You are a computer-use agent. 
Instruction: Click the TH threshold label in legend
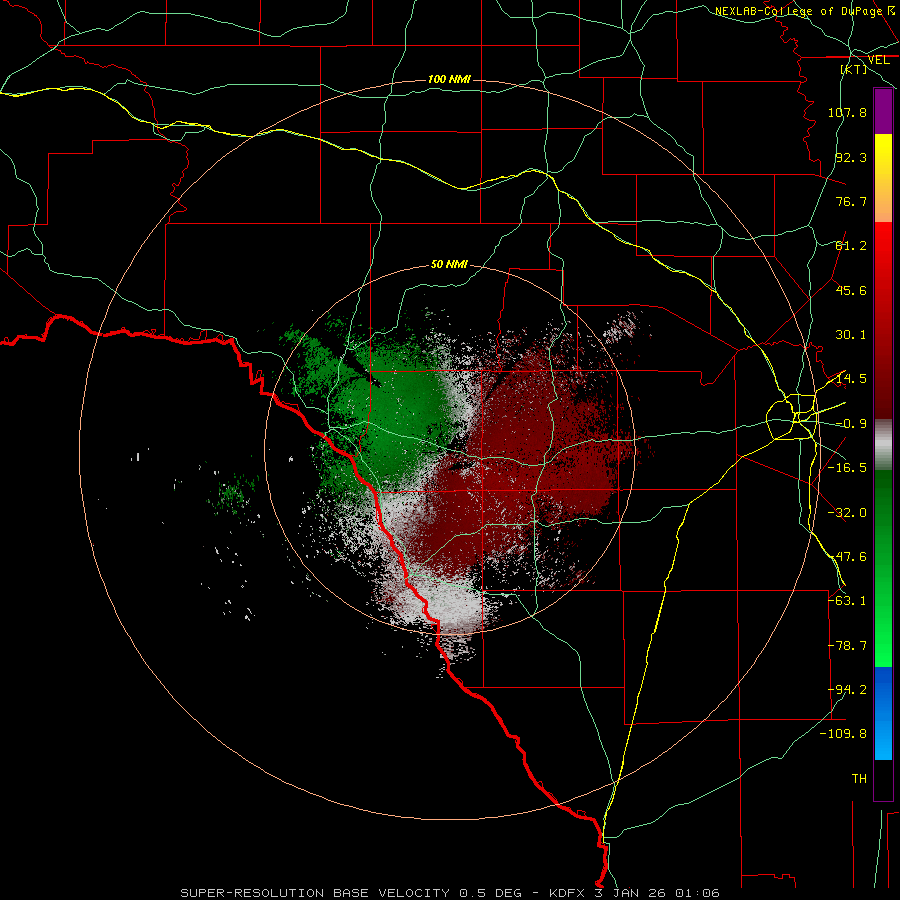[859, 779]
